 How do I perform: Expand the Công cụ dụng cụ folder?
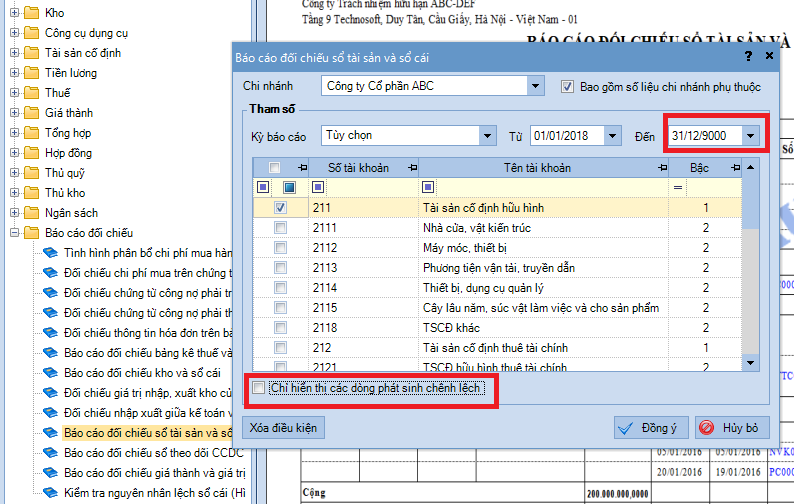14,33
